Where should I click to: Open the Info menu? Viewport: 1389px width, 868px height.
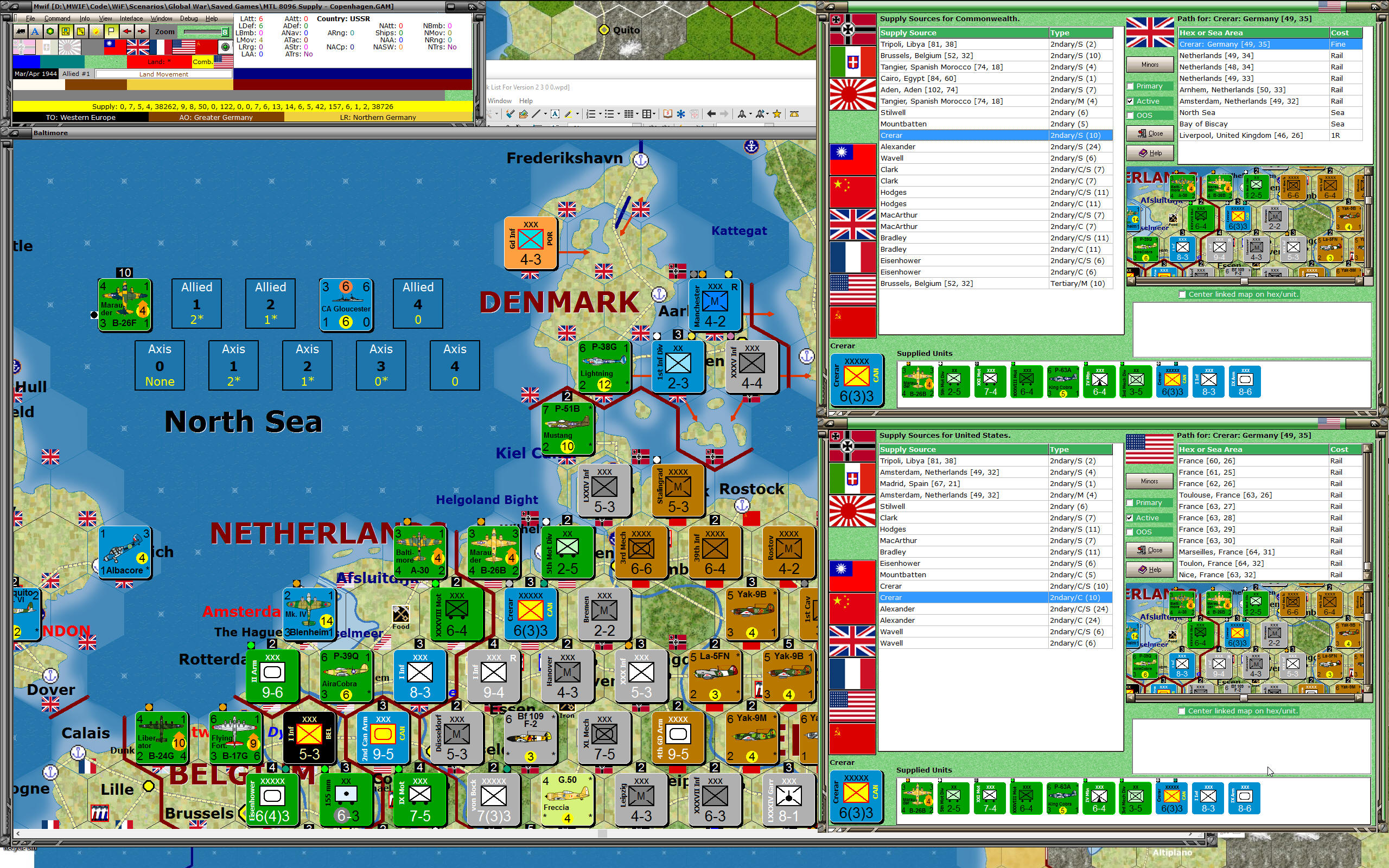(x=85, y=18)
